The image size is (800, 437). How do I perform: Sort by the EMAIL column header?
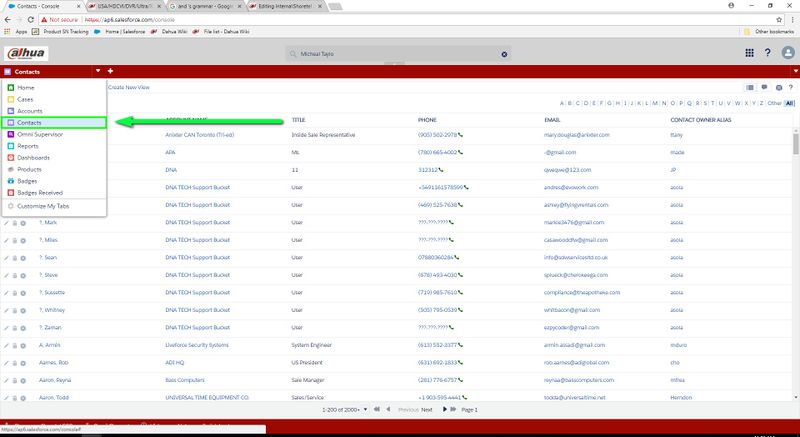click(x=552, y=120)
